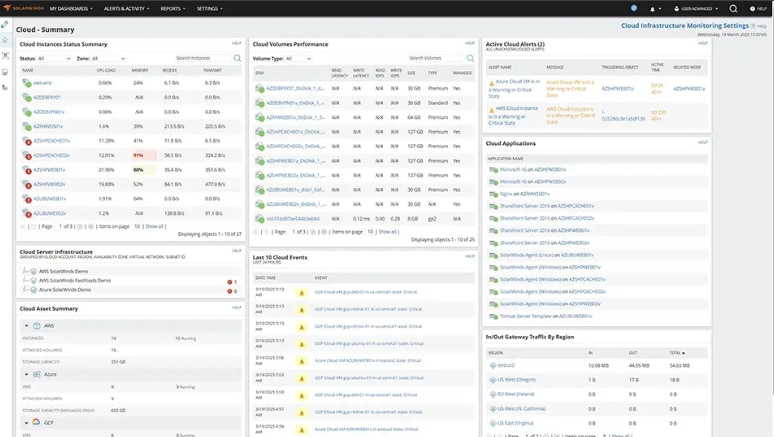Open the AZSHPWEB02v instance link
The width and height of the screenshot is (774, 437).
[x=49, y=184]
